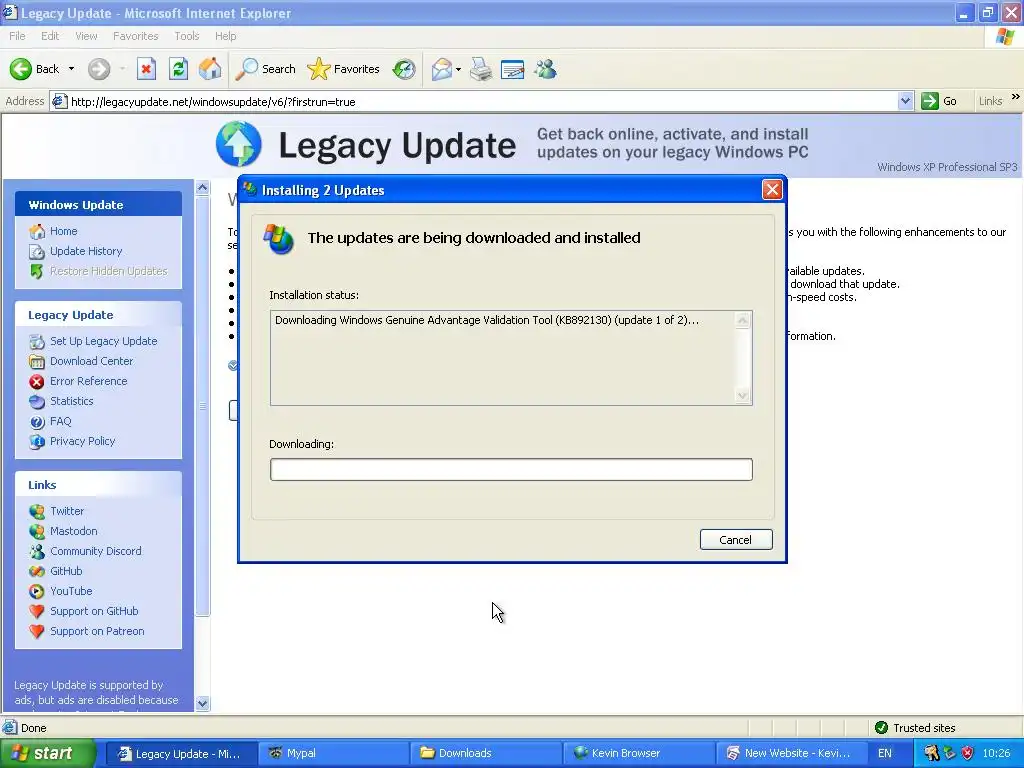Open the Messenger people icon

tap(545, 69)
